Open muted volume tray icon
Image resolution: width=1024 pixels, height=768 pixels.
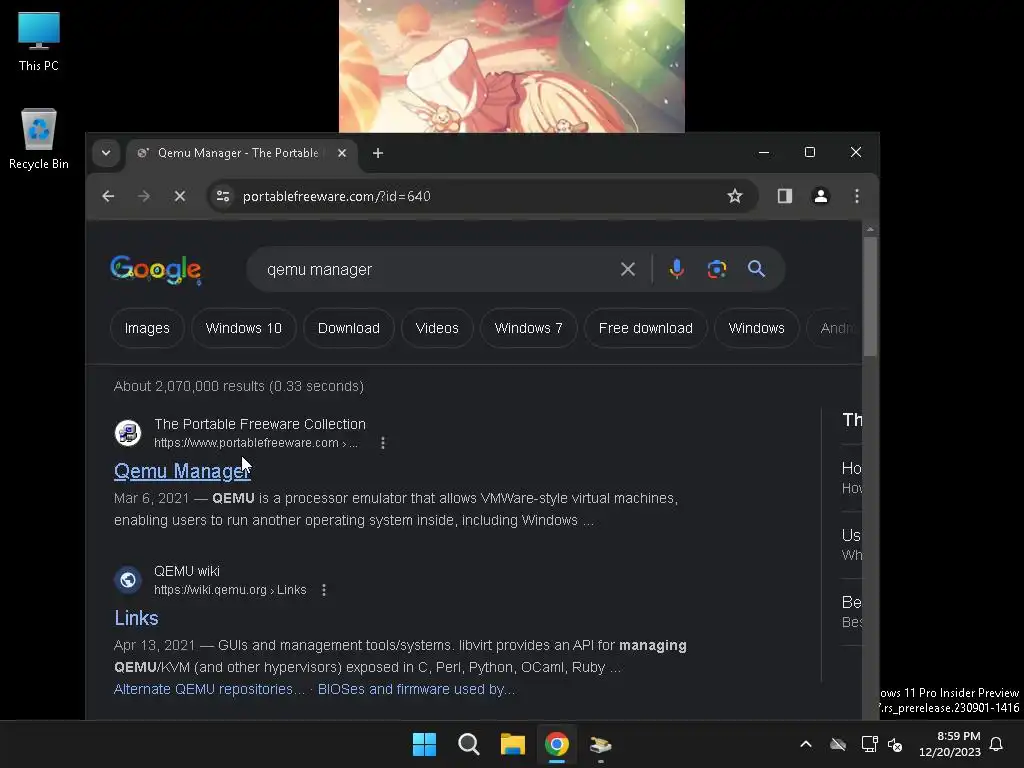895,744
